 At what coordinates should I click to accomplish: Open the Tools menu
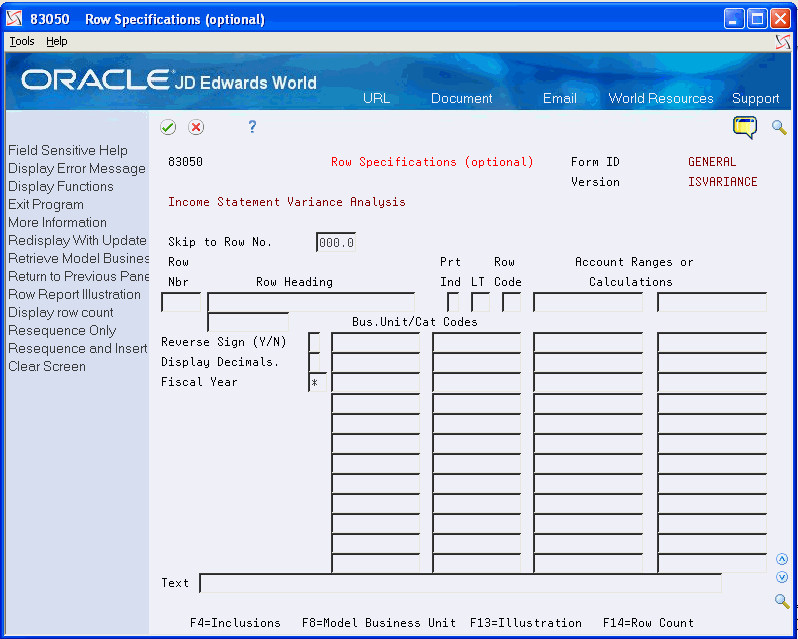[22, 41]
